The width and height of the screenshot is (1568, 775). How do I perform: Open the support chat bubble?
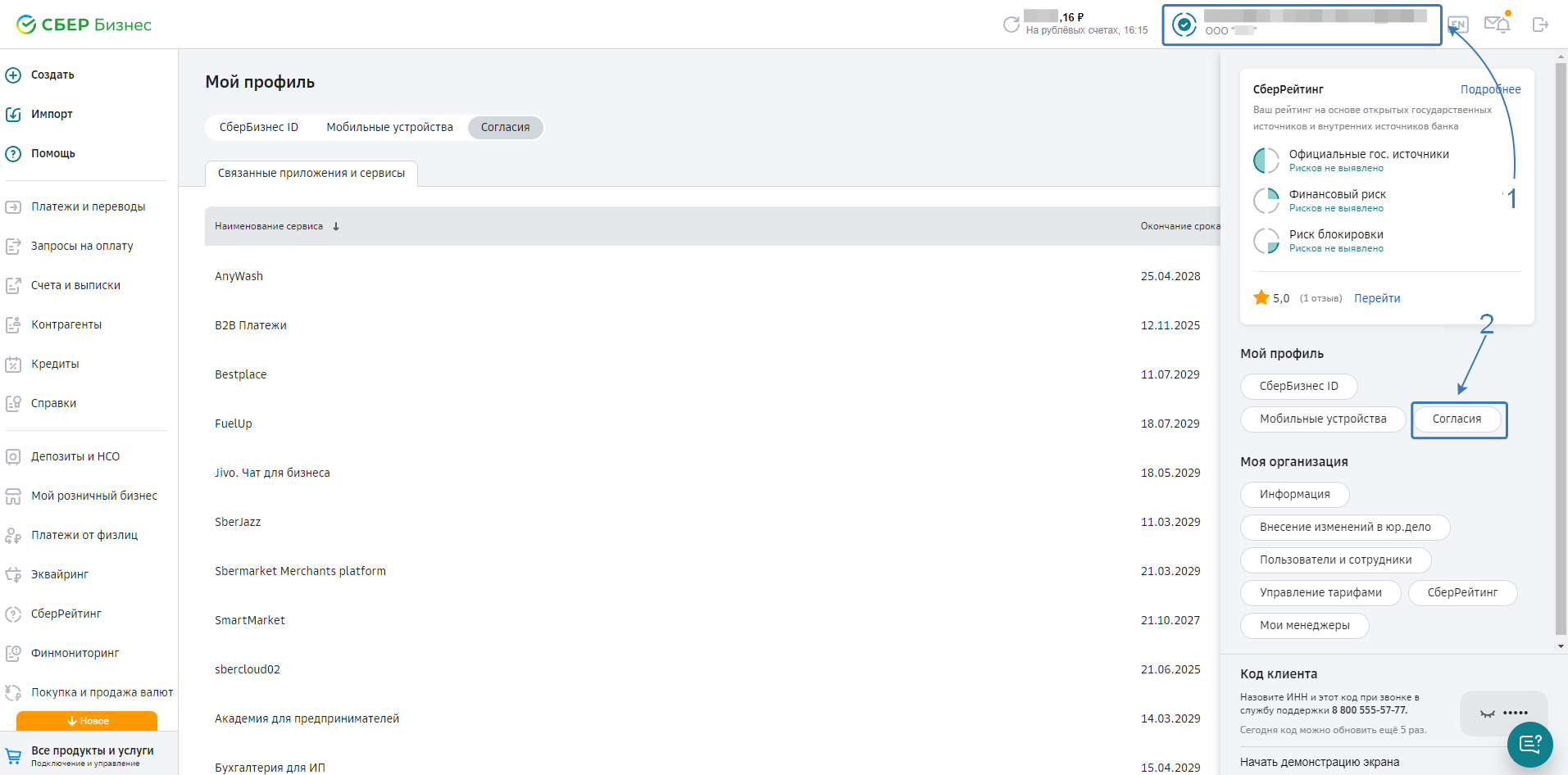[1530, 744]
